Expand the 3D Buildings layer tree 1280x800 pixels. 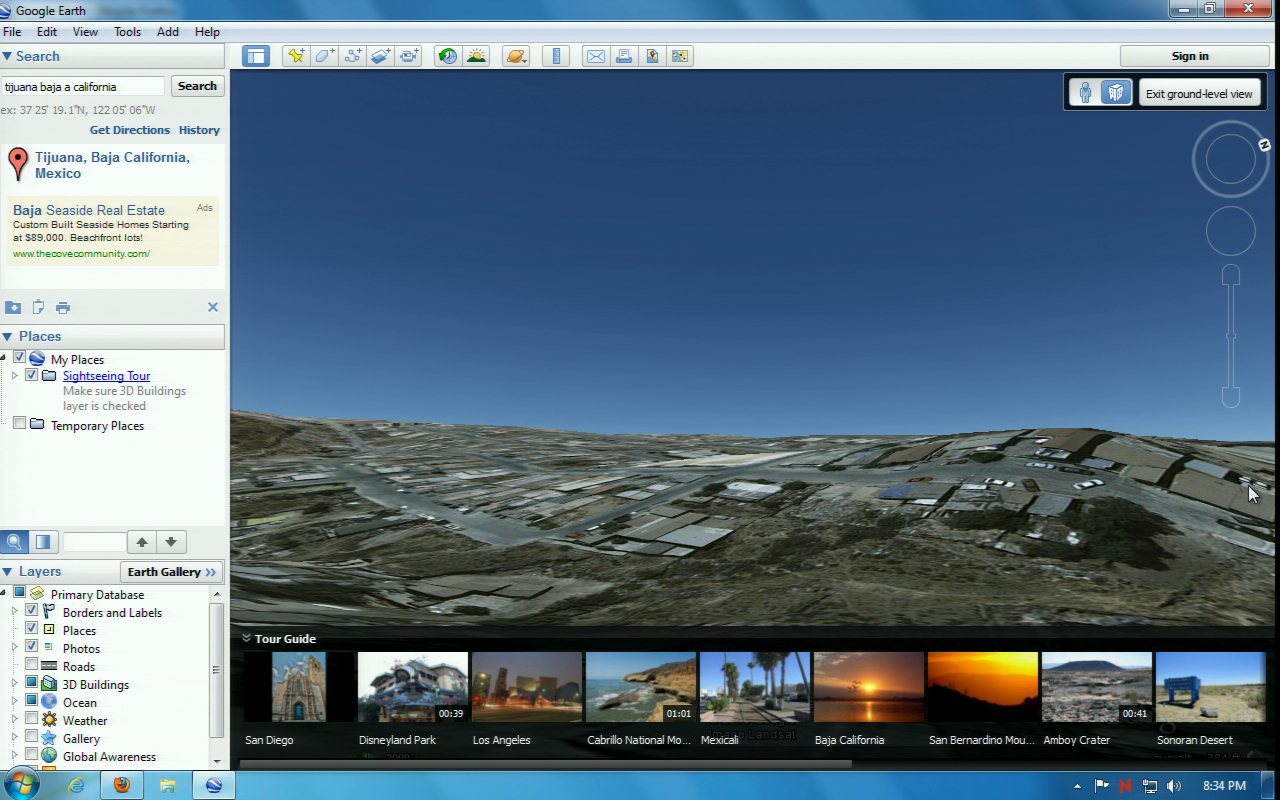click(15, 684)
